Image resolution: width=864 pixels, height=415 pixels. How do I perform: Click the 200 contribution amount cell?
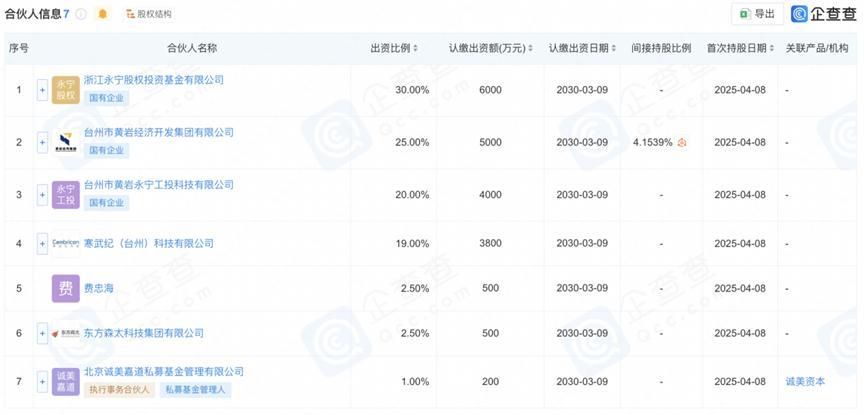point(490,381)
